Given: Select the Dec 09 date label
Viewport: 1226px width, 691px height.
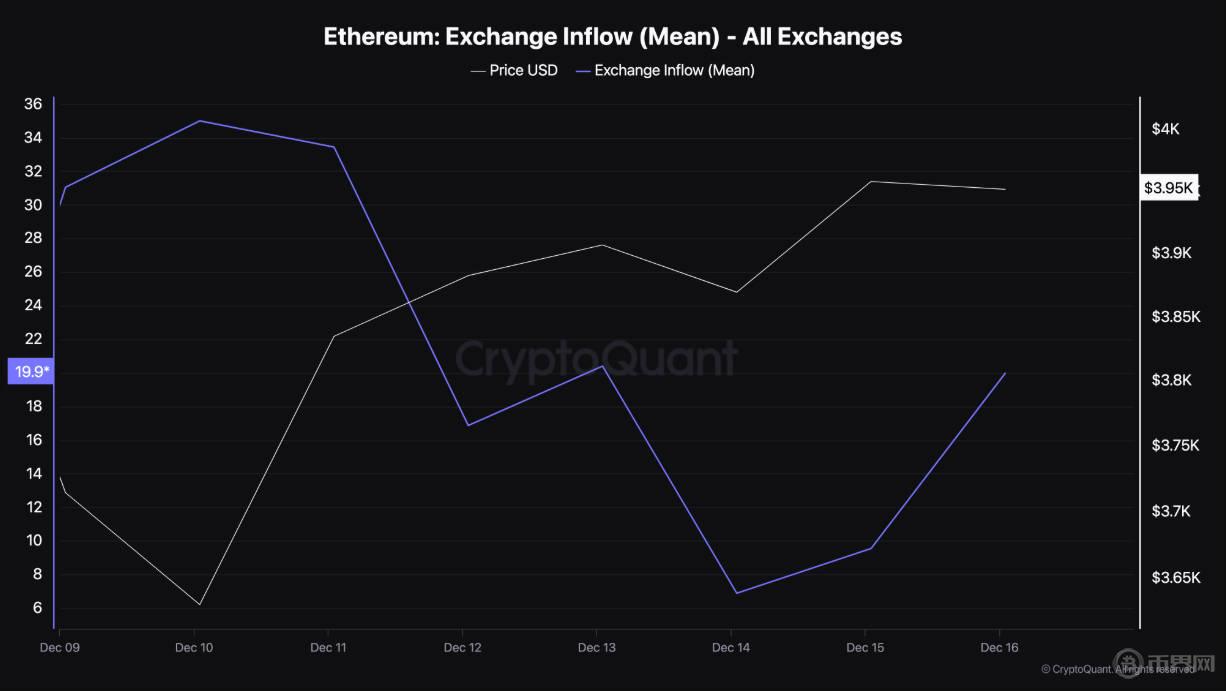Looking at the screenshot, I should tap(59, 648).
